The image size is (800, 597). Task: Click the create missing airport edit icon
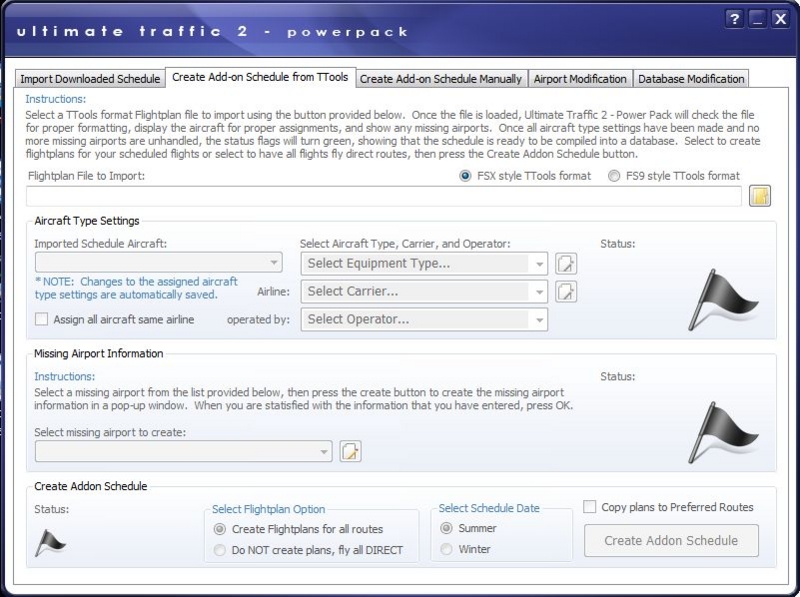pos(351,451)
